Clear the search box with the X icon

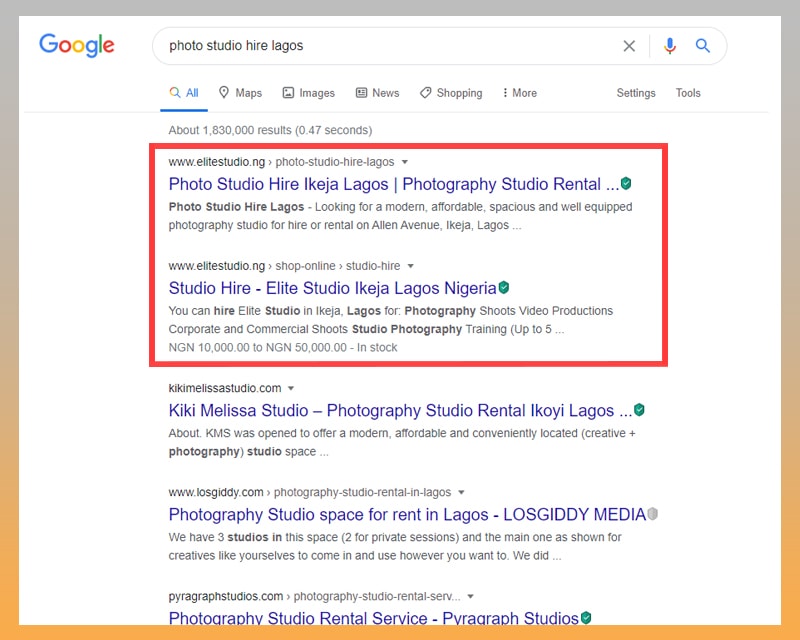coord(629,46)
